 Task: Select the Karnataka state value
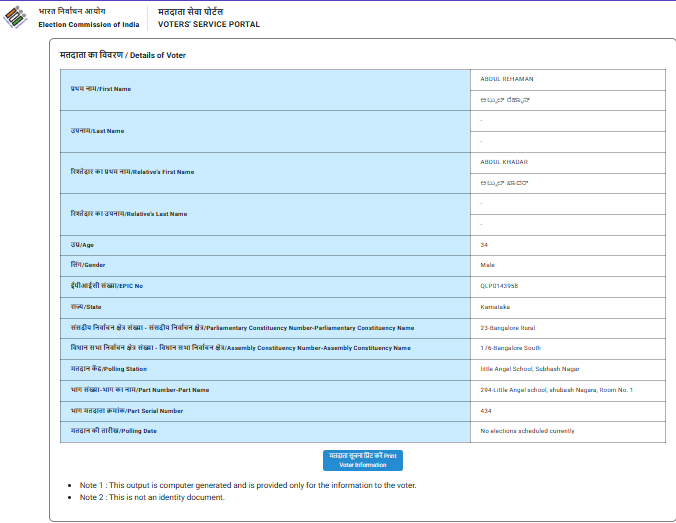(x=497, y=307)
